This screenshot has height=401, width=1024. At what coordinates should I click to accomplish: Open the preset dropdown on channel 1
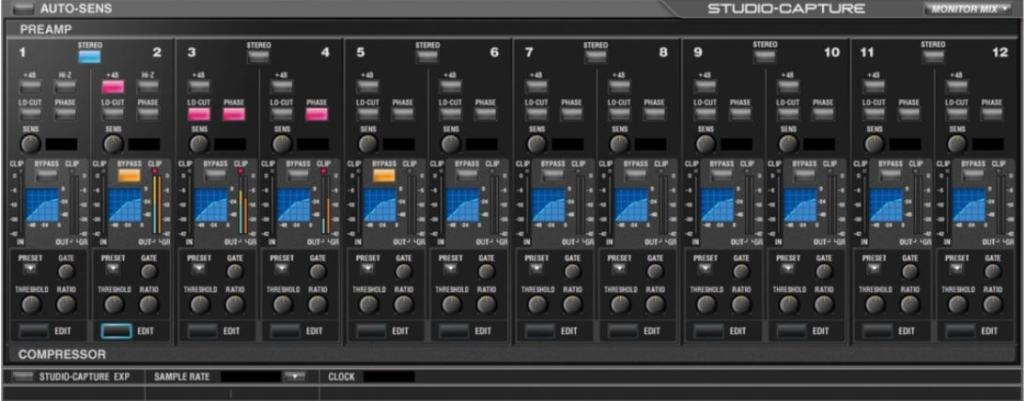coord(31,269)
